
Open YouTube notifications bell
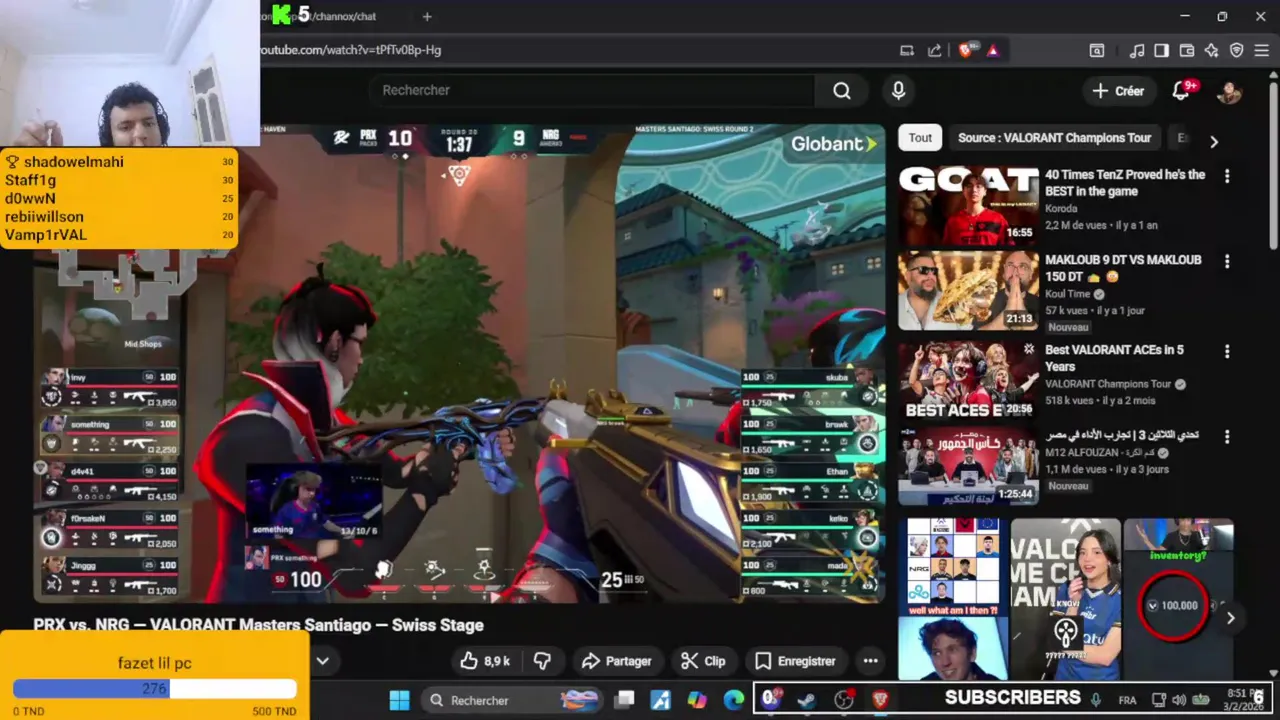pyautogui.click(x=1181, y=91)
